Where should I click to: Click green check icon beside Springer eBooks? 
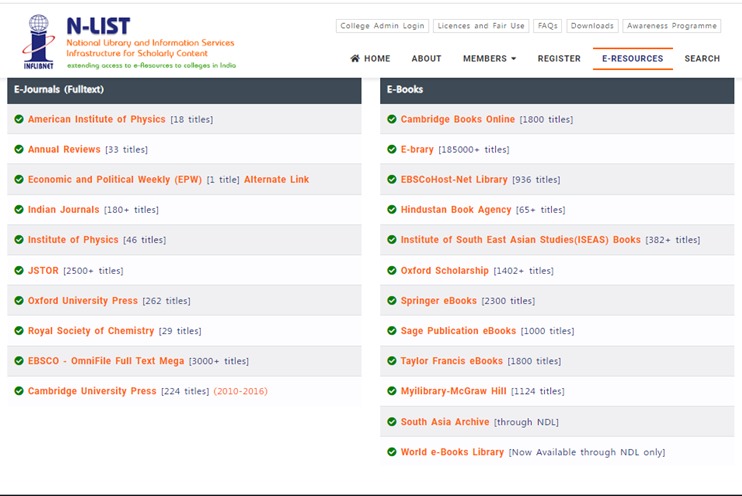click(392, 301)
